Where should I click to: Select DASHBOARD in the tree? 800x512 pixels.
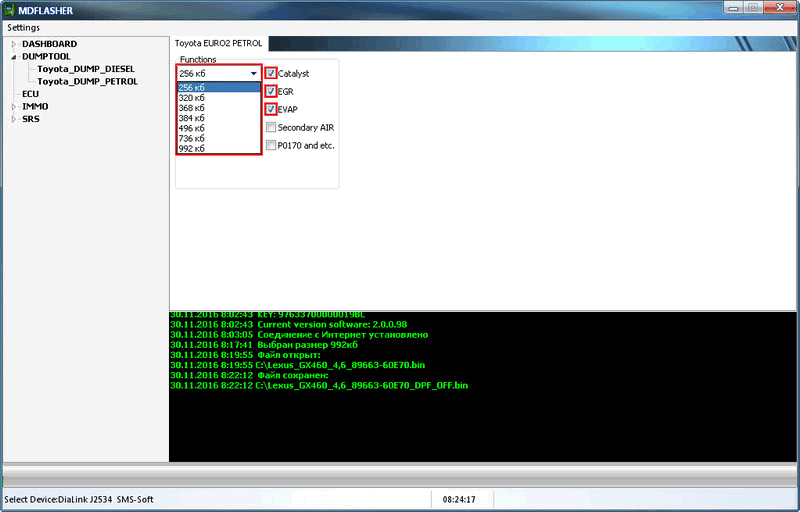(x=49, y=44)
